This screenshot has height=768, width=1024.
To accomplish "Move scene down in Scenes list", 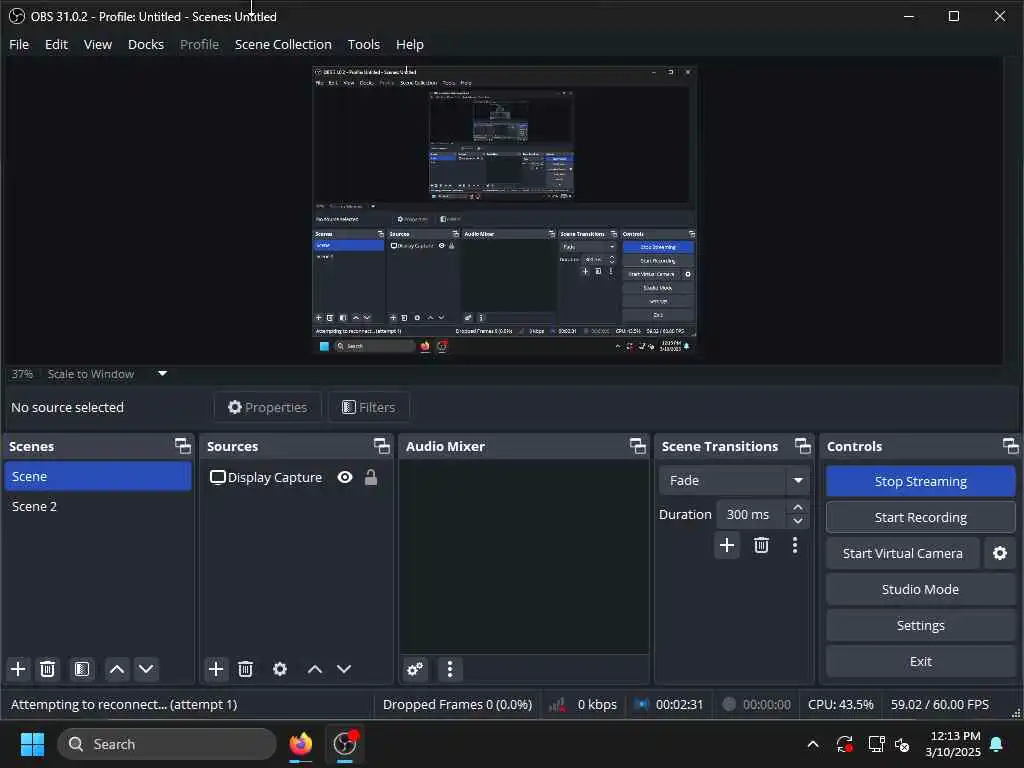I will point(146,669).
